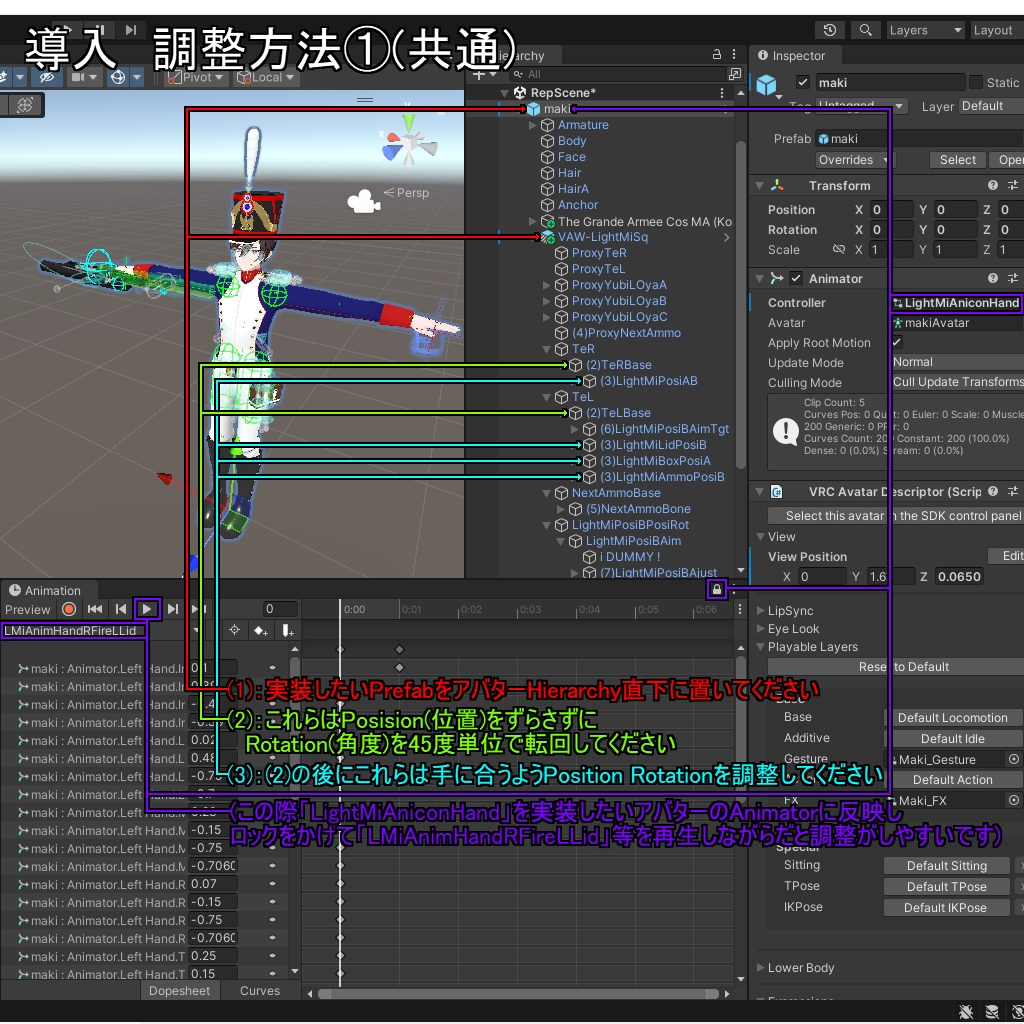Image resolution: width=1024 pixels, height=1024 pixels.
Task: Click the Hierarchy panel lock icon
Action: (x=716, y=55)
